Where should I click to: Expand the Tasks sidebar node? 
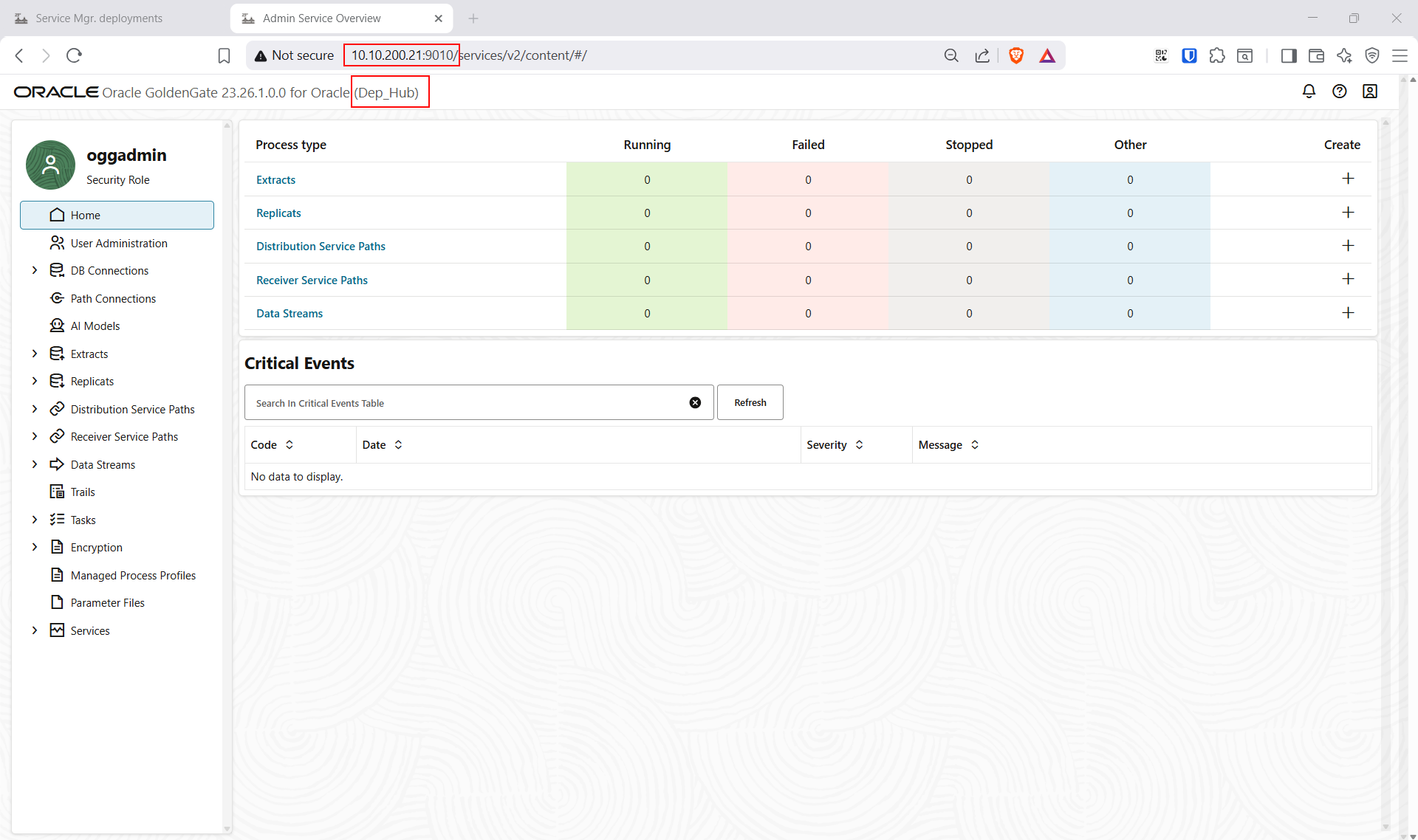(35, 520)
